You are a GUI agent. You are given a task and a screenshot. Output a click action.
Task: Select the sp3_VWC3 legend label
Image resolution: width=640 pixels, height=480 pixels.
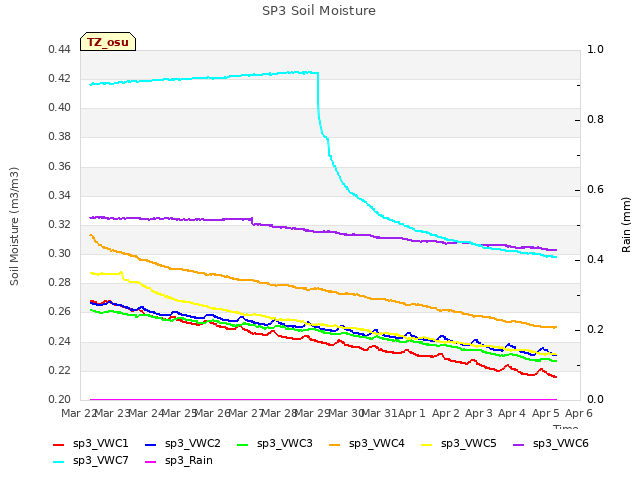(284, 443)
